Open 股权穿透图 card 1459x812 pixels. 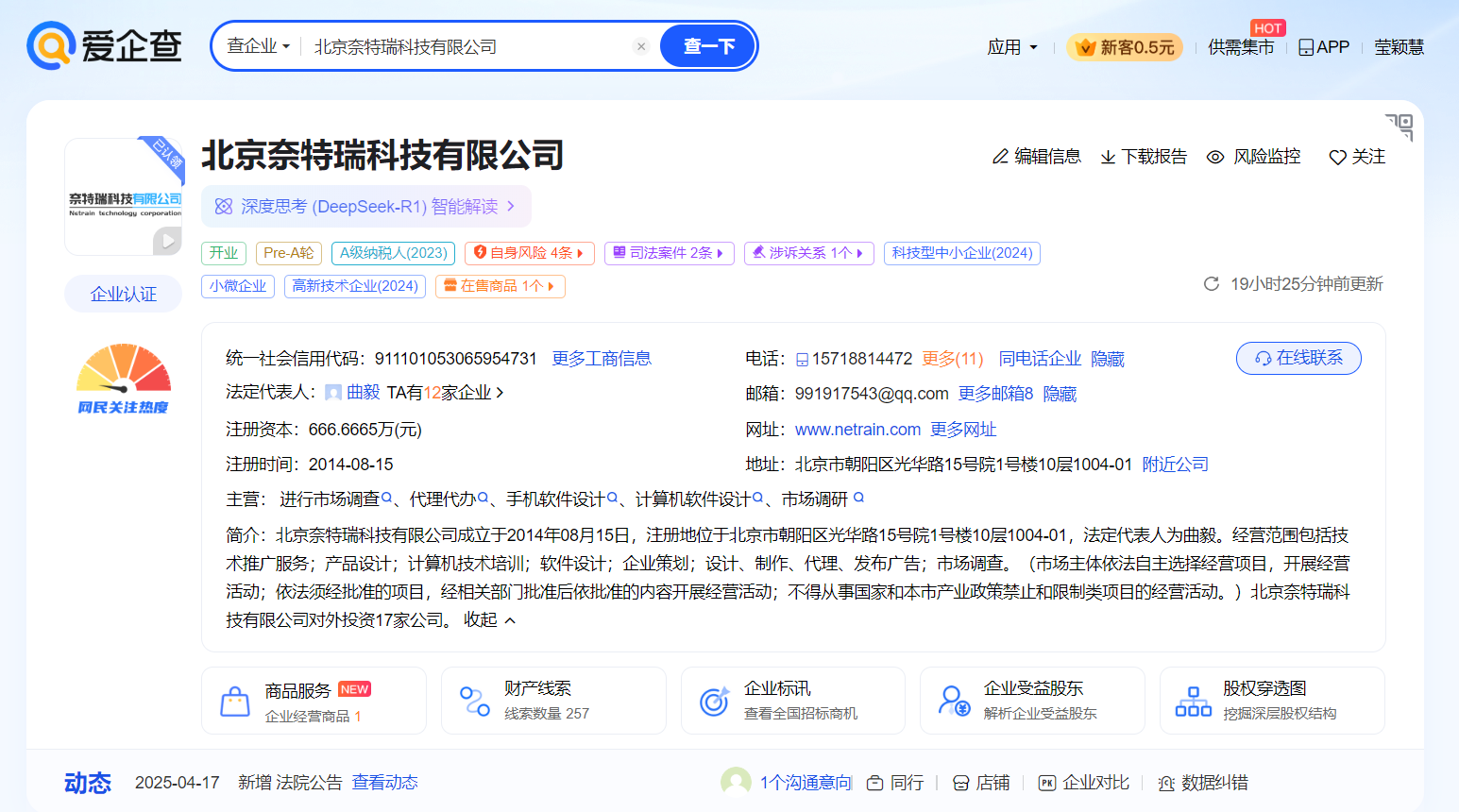[1272, 701]
